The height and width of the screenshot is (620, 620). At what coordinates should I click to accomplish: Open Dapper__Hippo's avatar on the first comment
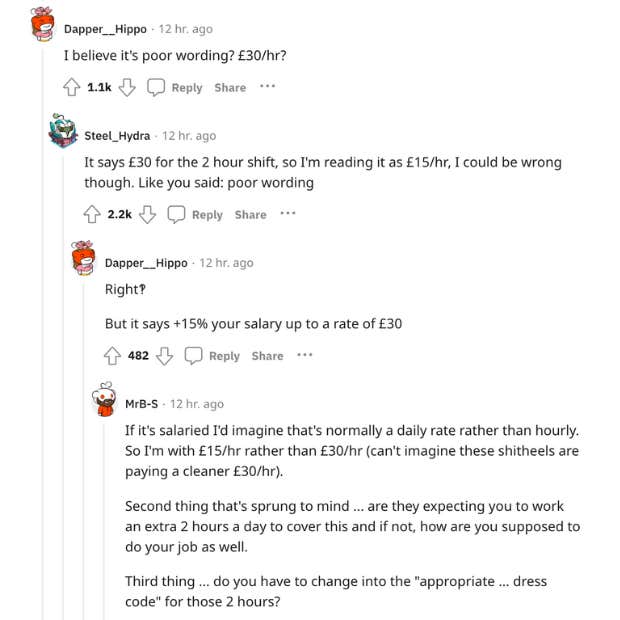point(43,24)
